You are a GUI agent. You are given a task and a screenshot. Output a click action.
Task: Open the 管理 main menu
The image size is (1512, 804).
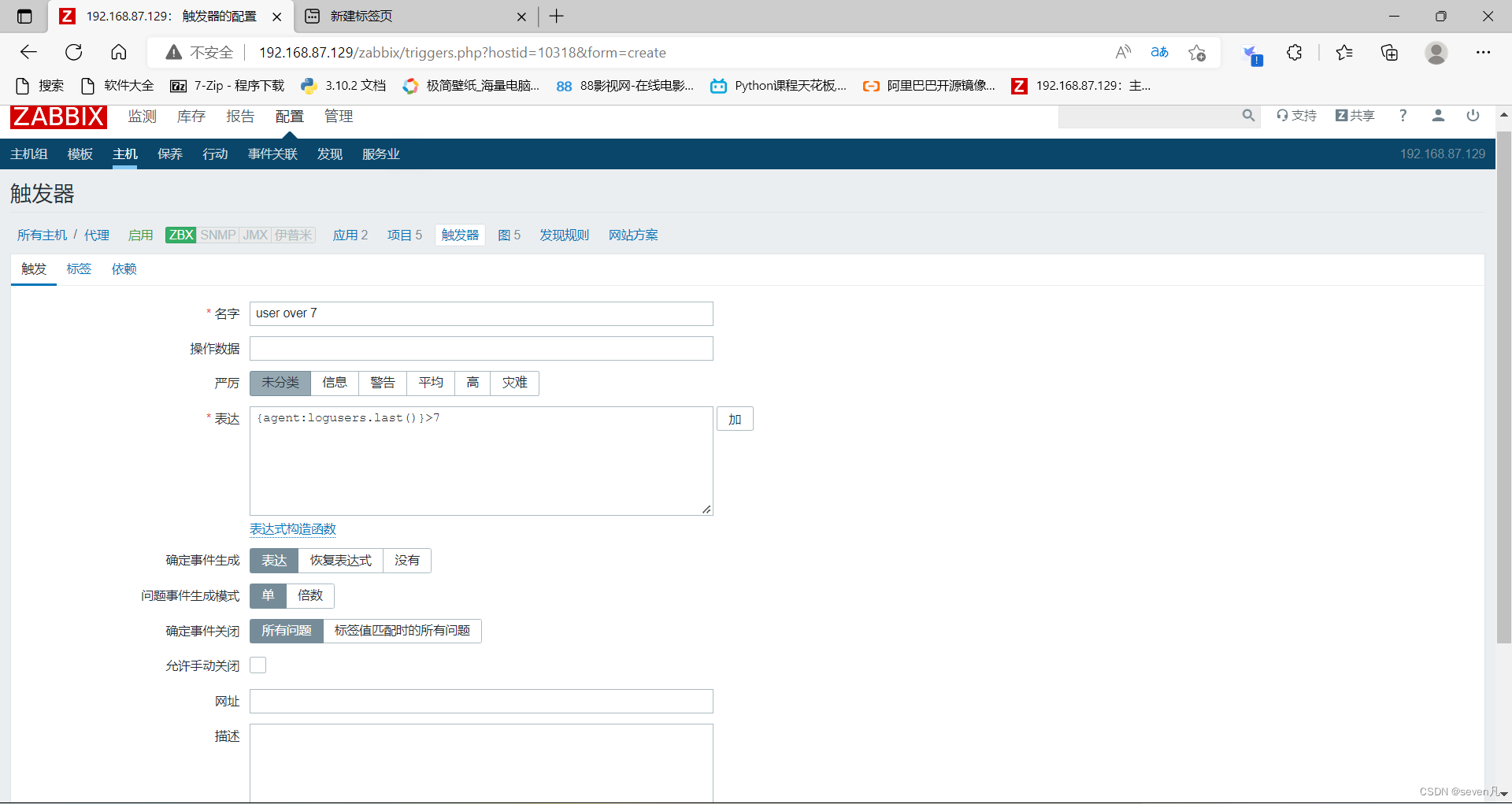tap(339, 117)
